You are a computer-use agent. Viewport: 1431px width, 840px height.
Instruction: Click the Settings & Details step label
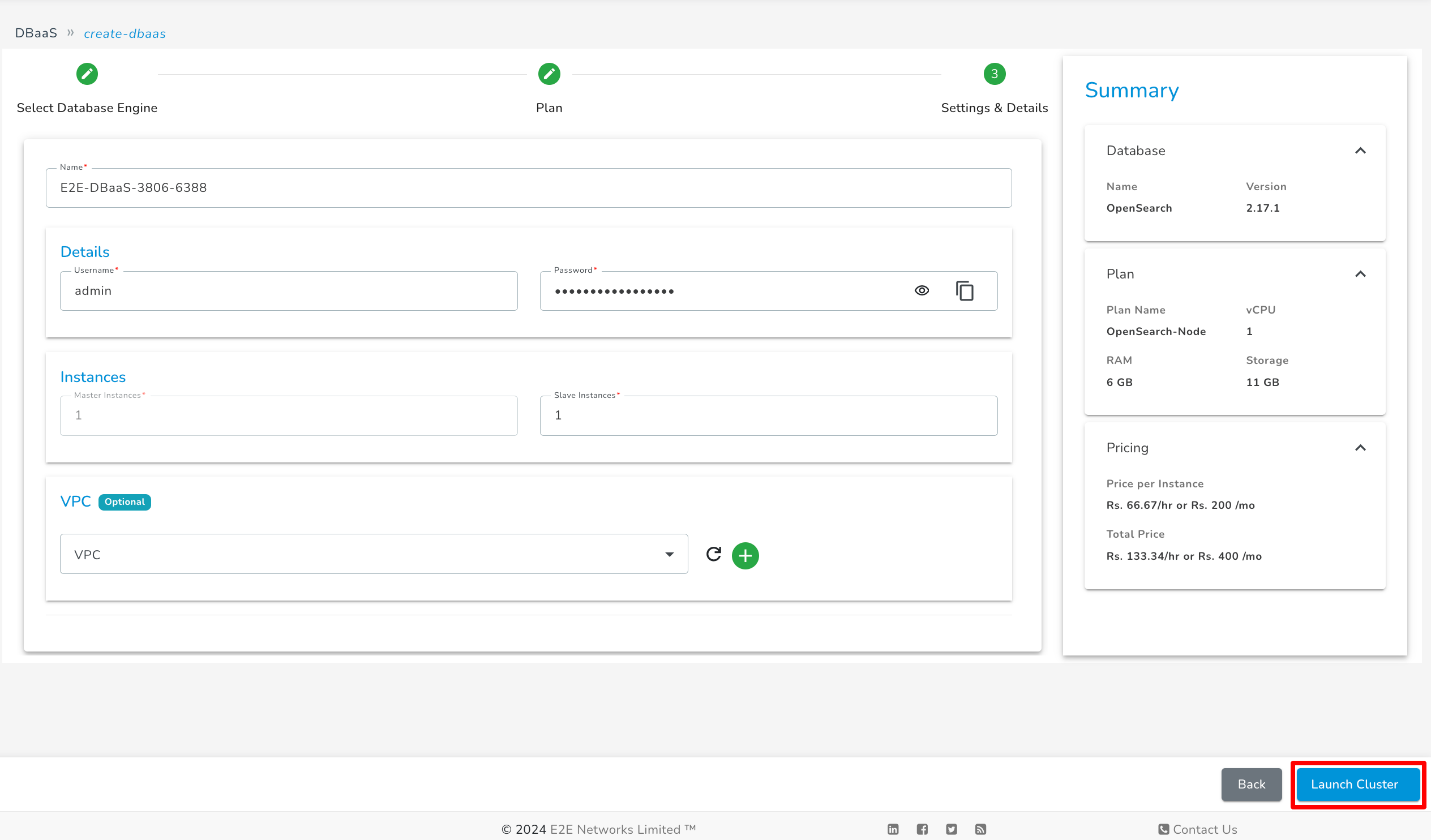(x=995, y=108)
